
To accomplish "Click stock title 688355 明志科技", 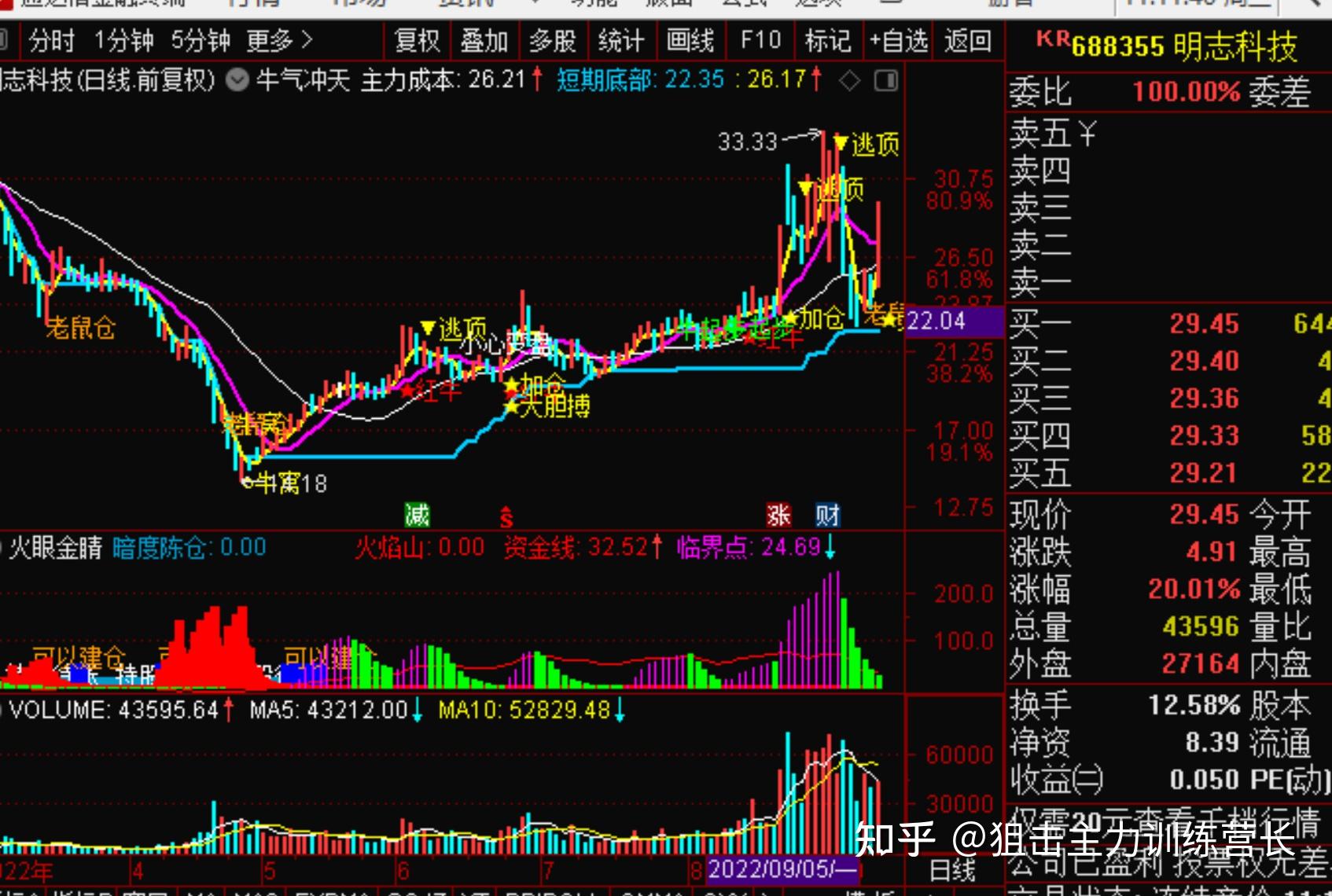I will click(x=1184, y=47).
